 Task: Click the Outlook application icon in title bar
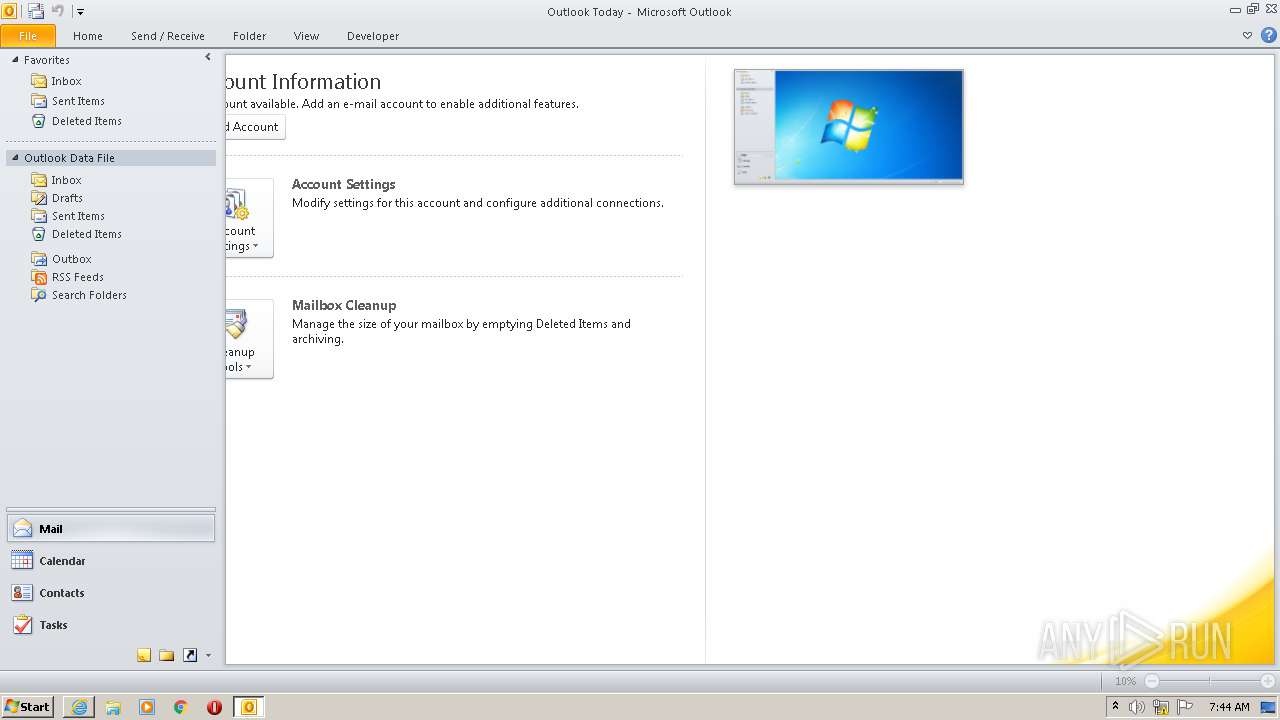coord(9,11)
